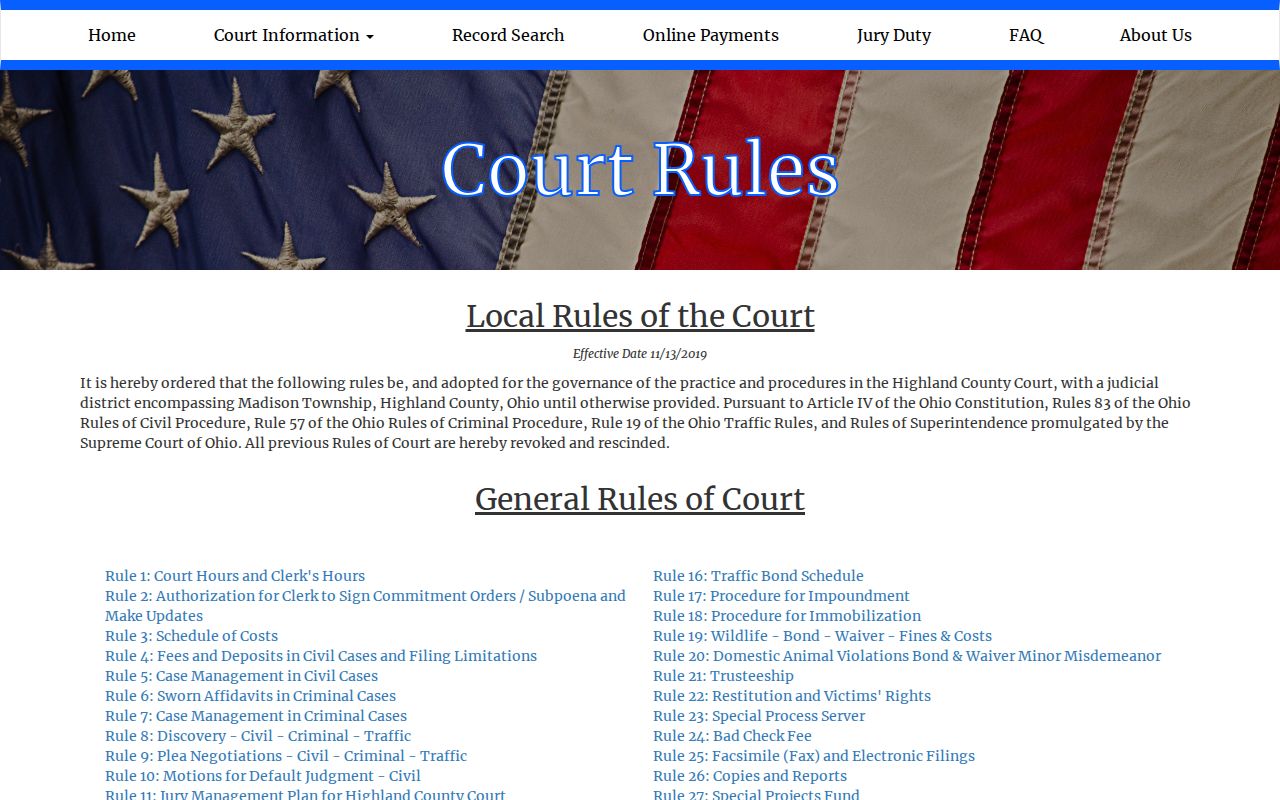Click the General Rules of Court heading
1280x800 pixels.
640,499
